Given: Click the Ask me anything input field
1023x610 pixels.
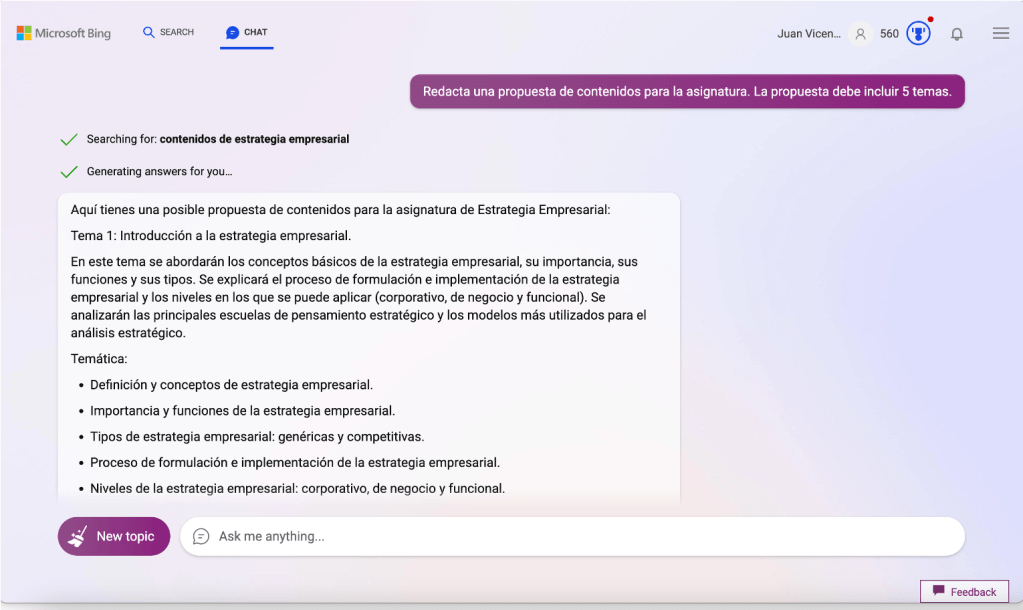Looking at the screenshot, I should [580, 536].
